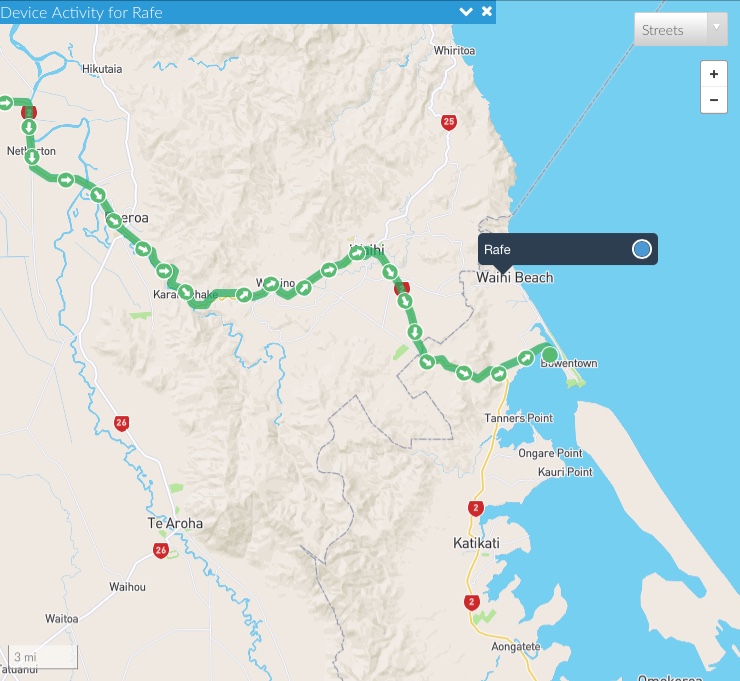Click the Highway 25 shield near Whiritoa
This screenshot has width=740, height=681.
tap(448, 122)
